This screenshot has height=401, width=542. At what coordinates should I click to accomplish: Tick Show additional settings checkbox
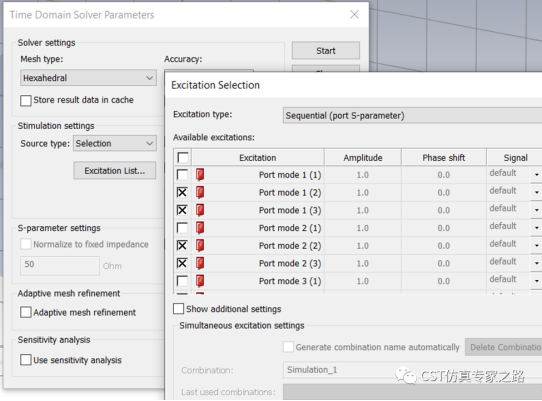point(178,309)
